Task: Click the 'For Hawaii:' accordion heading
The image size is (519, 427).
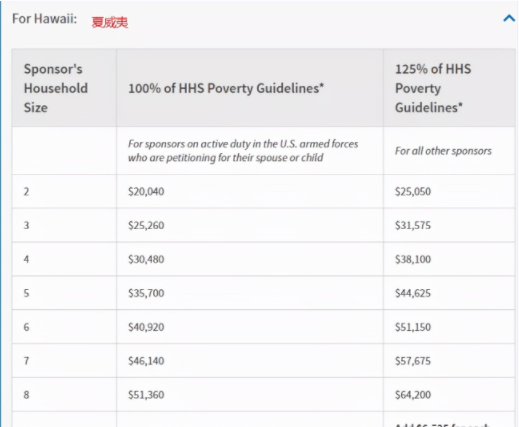Action: click(x=44, y=19)
